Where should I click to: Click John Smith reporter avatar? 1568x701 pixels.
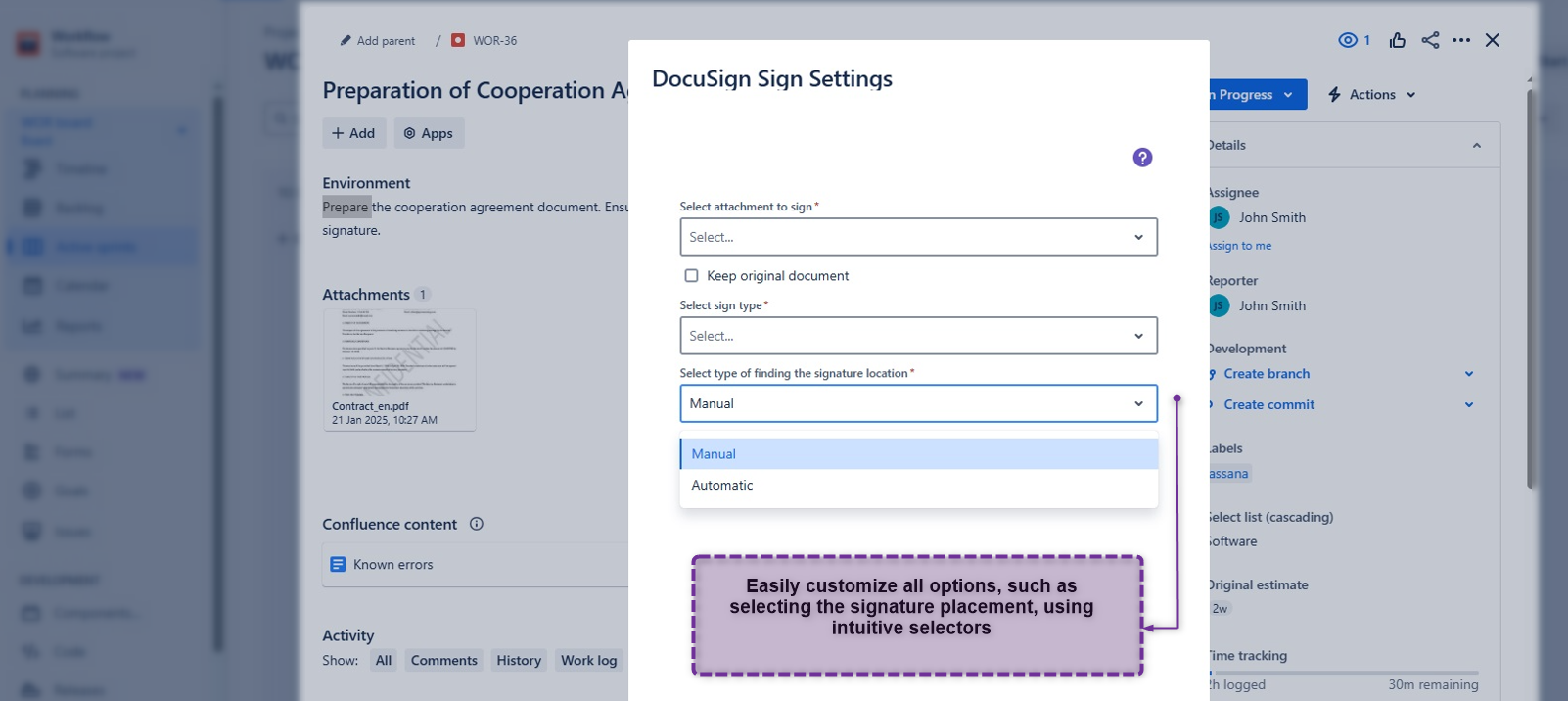click(1219, 305)
